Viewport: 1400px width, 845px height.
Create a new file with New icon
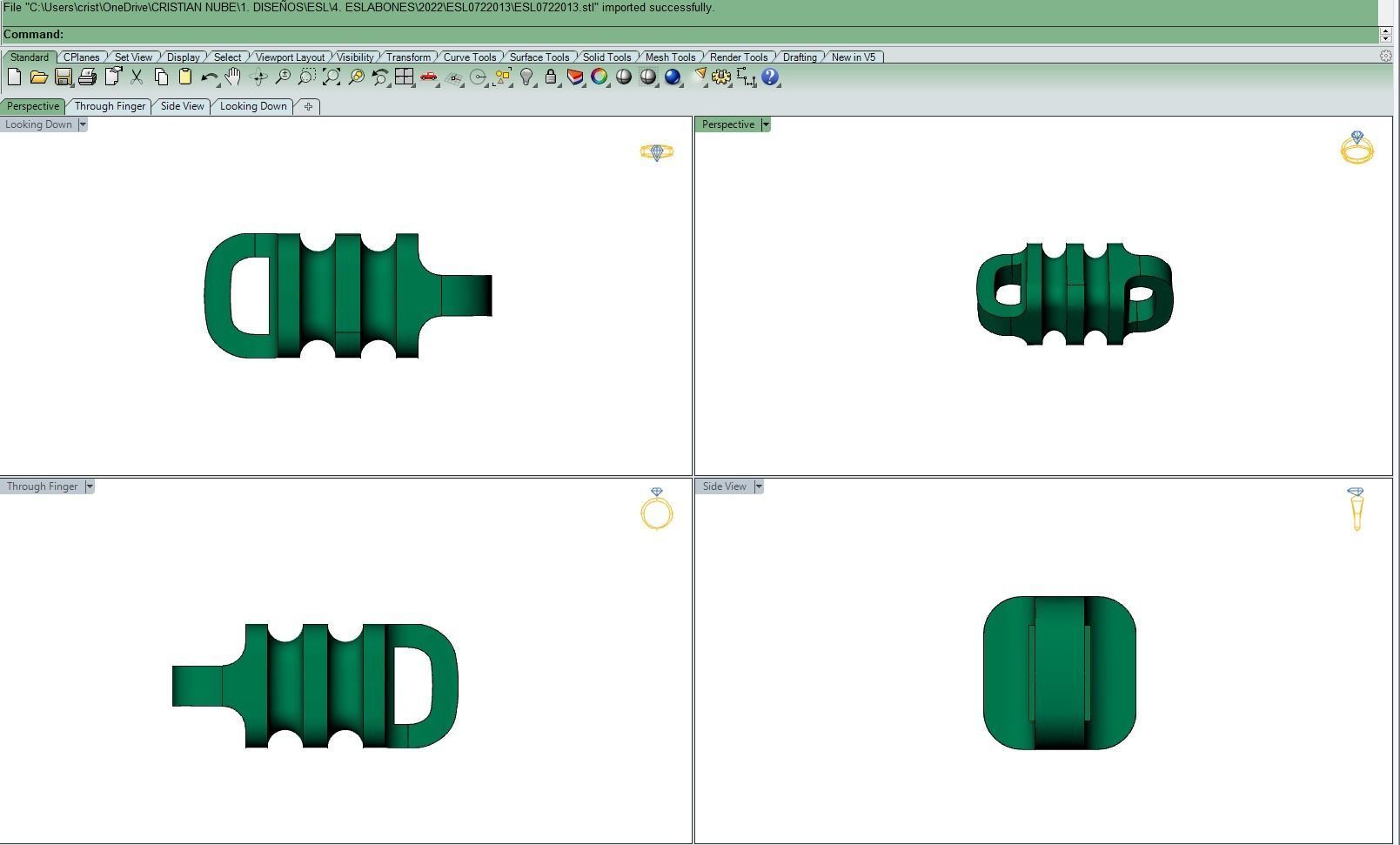(14, 77)
